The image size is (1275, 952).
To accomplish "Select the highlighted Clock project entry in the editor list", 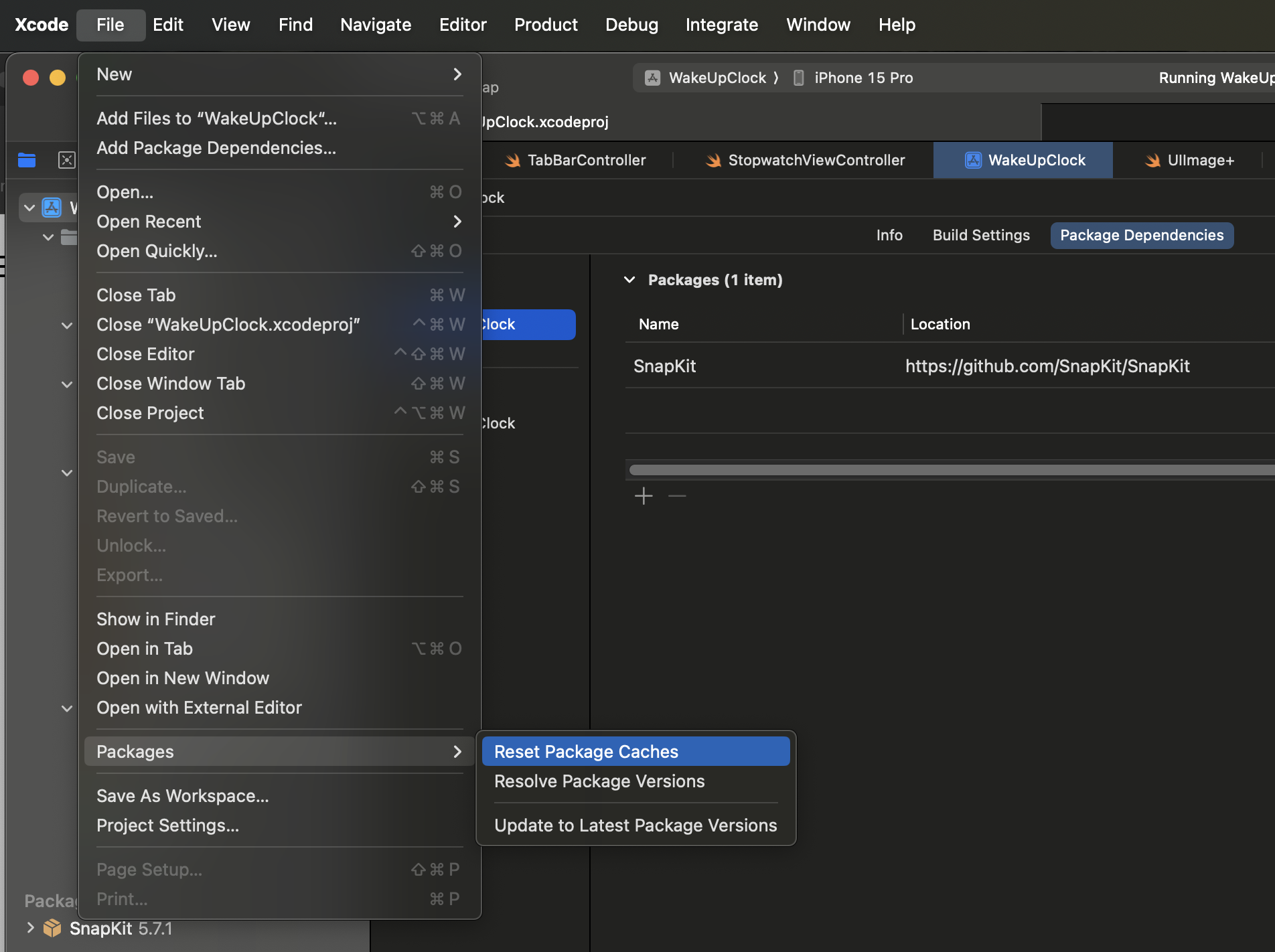I will [528, 324].
